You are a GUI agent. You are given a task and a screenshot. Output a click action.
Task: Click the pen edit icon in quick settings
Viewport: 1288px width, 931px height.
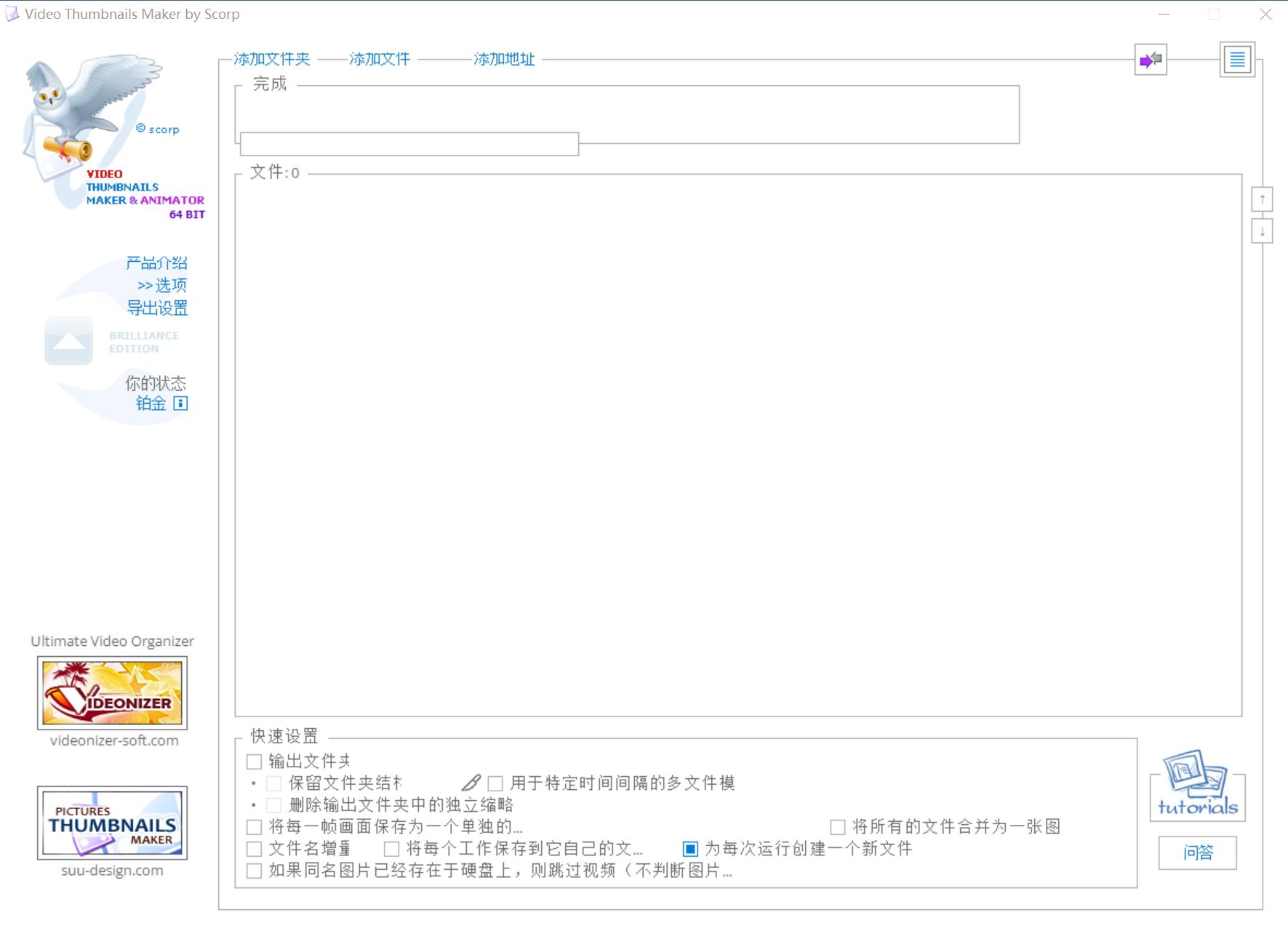click(471, 783)
